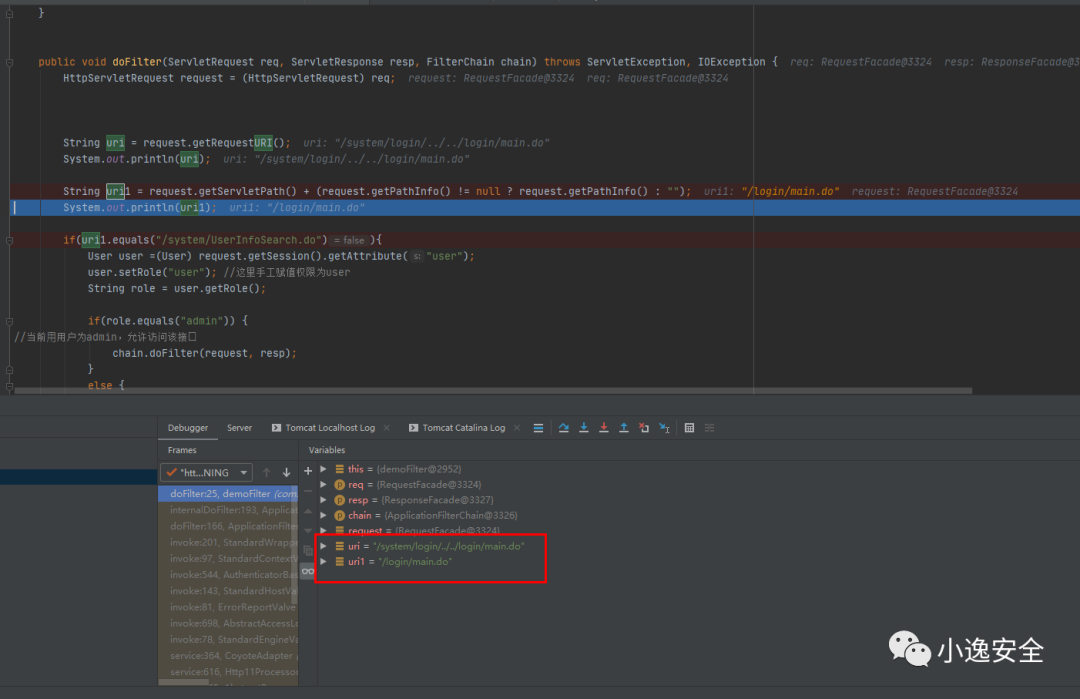Click fold marker beside doFilter method
The width and height of the screenshot is (1080, 699).
coord(9,62)
